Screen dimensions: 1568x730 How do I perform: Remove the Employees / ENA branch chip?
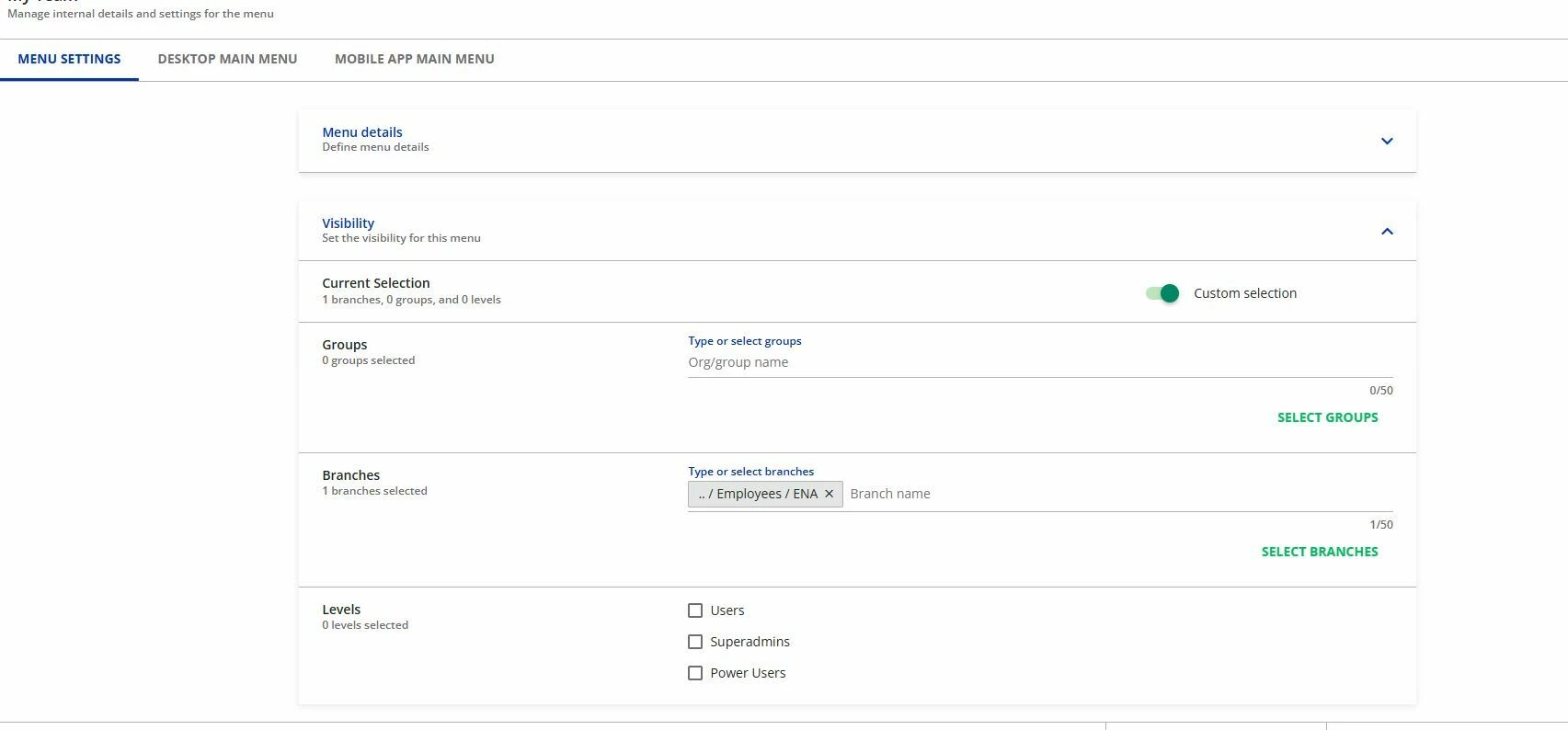829,494
